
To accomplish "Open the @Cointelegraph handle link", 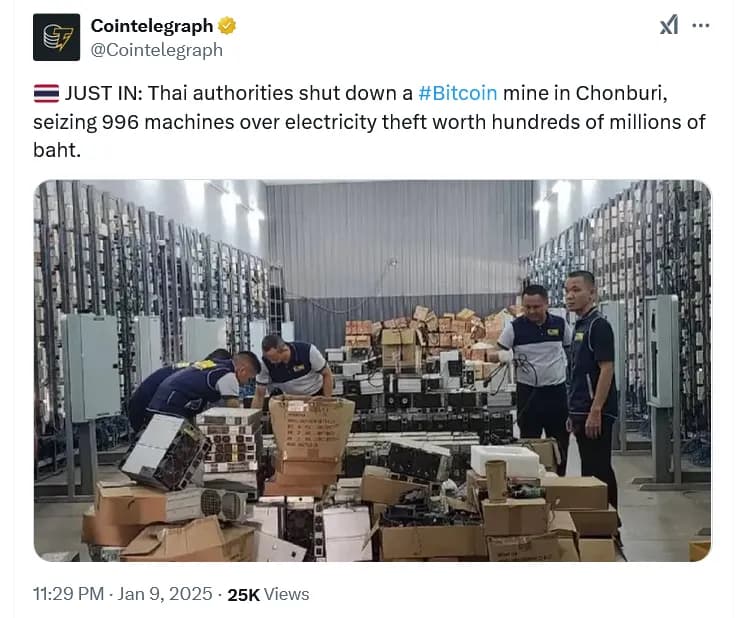I will pyautogui.click(x=157, y=49).
